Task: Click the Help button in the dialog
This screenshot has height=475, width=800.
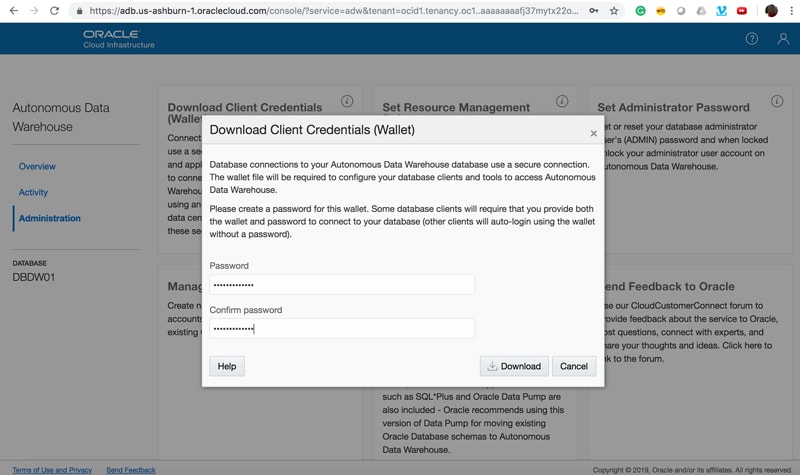Action: (227, 366)
